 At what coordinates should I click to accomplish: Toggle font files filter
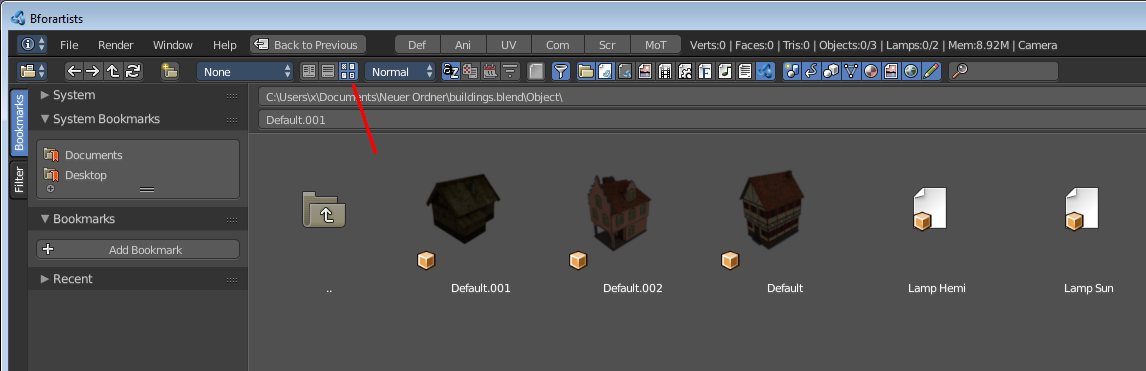pyautogui.click(x=705, y=71)
